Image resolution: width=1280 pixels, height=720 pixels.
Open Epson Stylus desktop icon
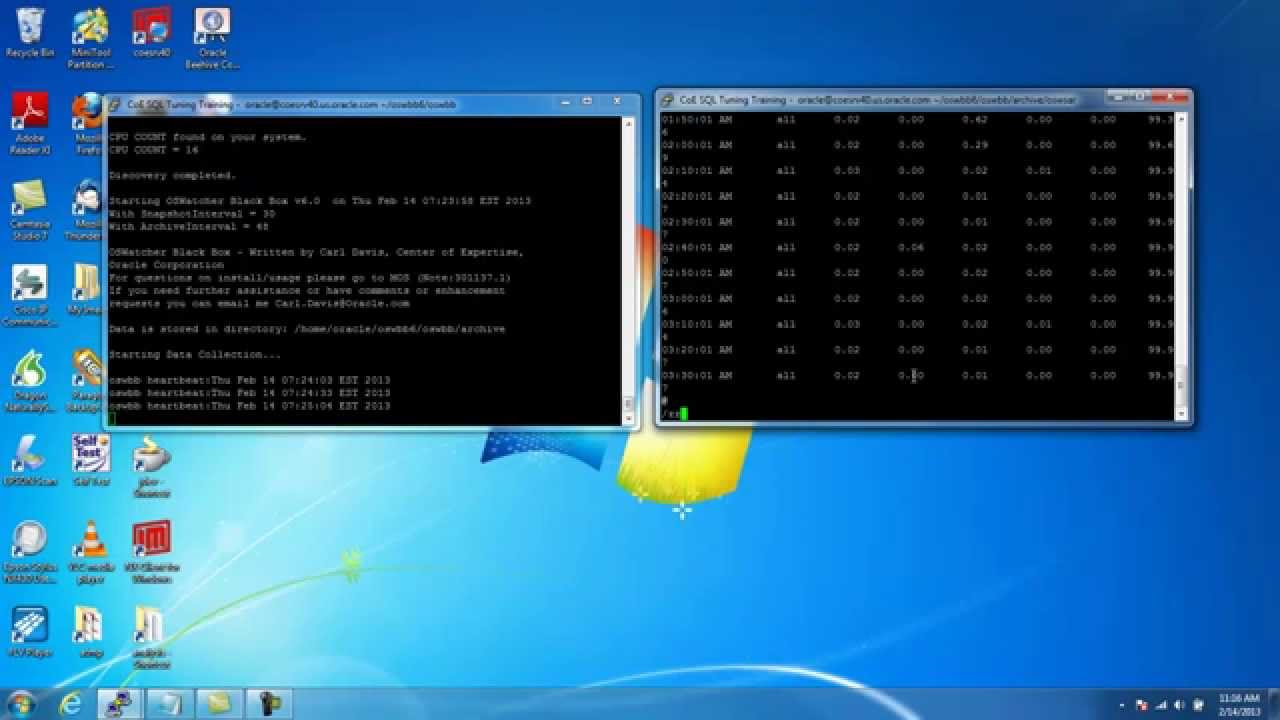[x=30, y=552]
